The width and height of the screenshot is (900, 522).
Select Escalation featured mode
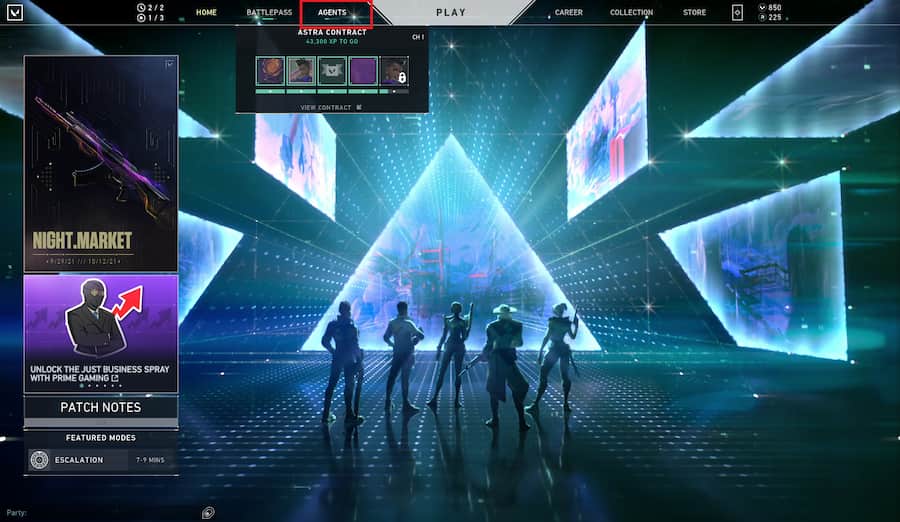[x=101, y=460]
